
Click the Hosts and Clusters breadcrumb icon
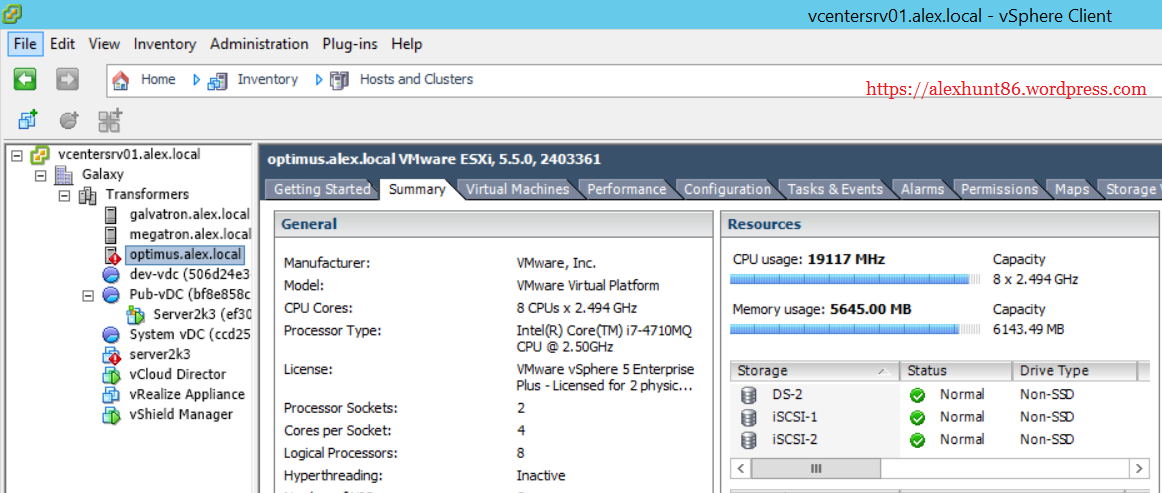click(339, 80)
